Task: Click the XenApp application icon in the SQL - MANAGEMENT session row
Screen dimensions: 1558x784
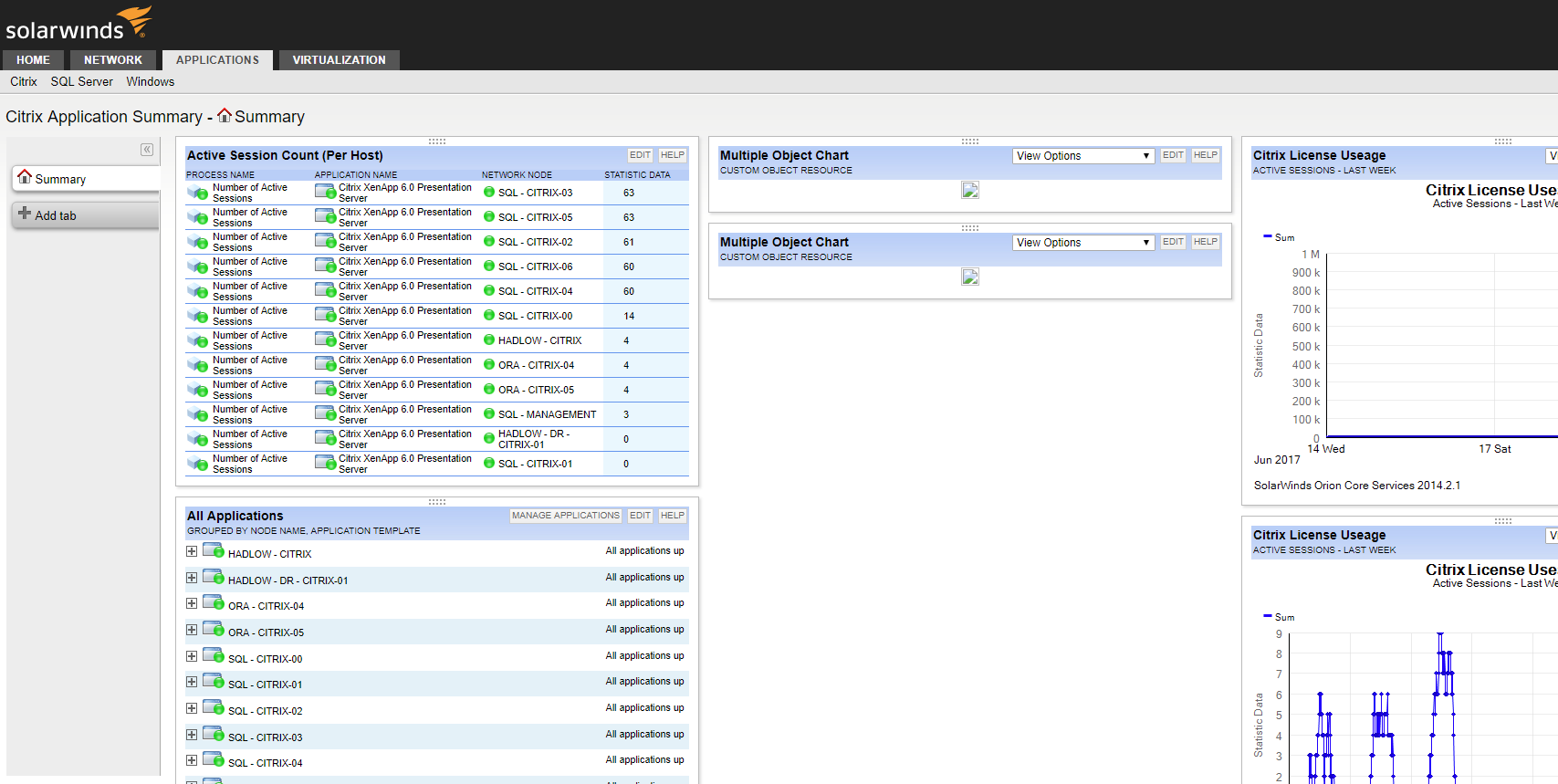Action: [325, 414]
